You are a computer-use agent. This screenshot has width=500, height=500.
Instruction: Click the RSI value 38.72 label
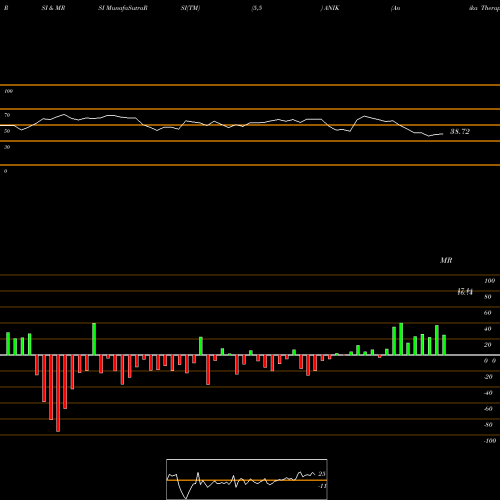tap(460, 132)
